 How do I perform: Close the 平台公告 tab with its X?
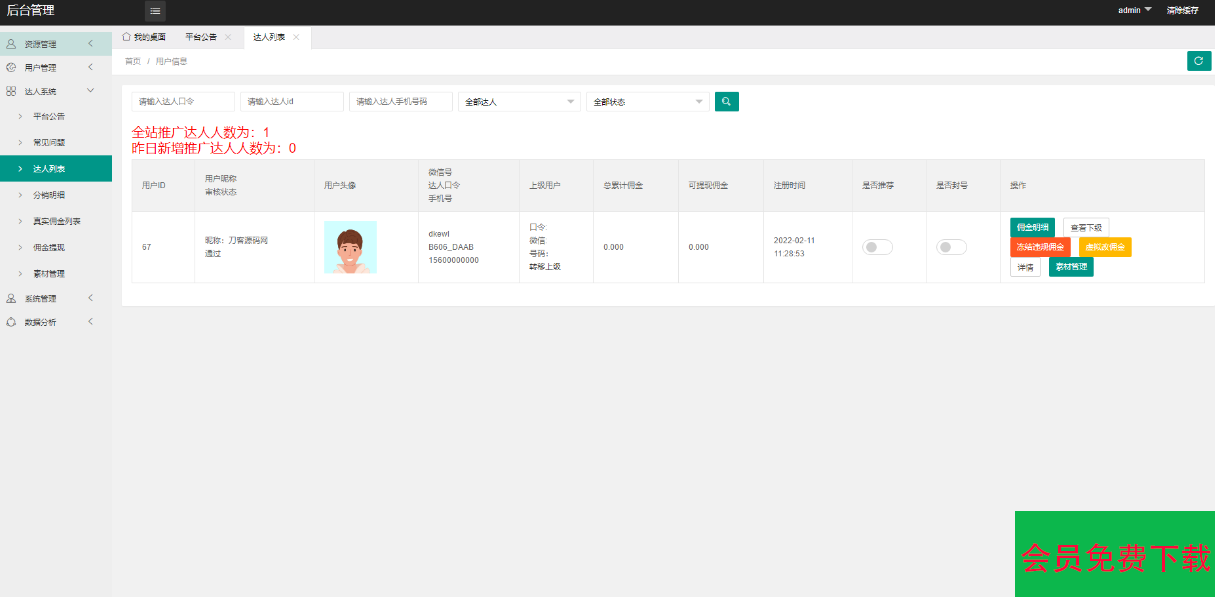tap(228, 37)
